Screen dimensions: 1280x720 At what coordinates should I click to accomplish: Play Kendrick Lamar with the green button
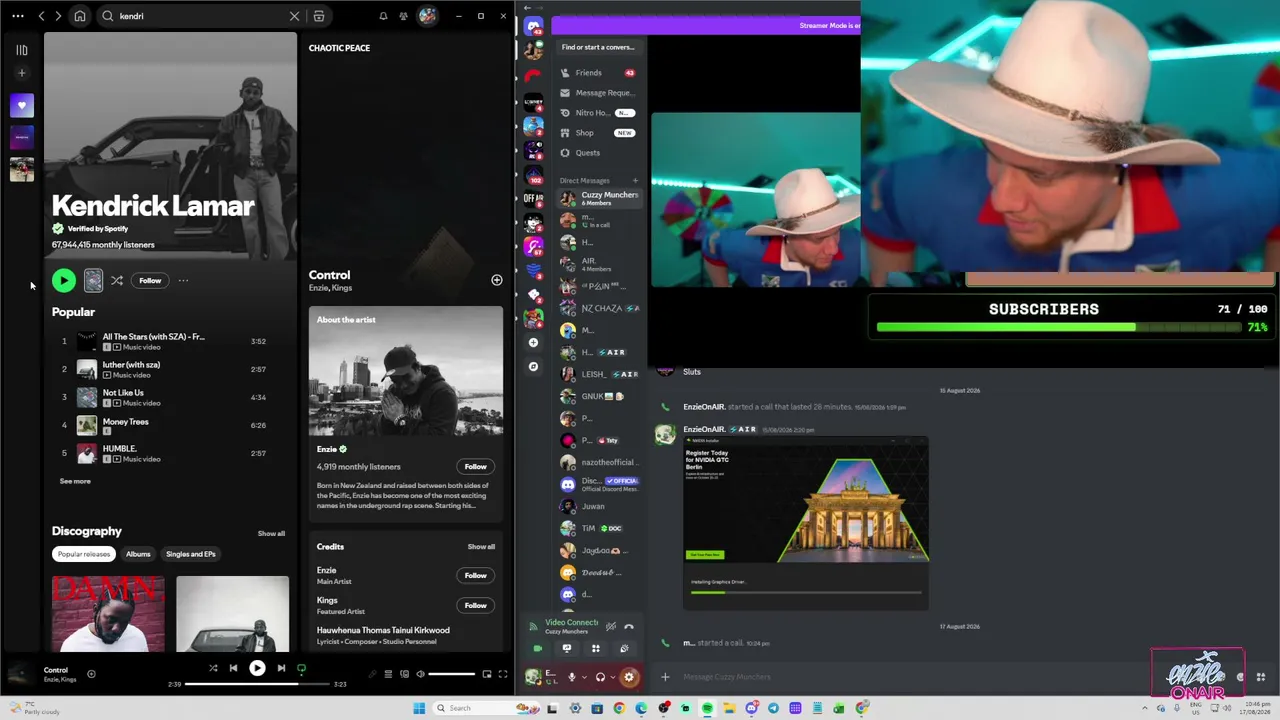pos(63,281)
